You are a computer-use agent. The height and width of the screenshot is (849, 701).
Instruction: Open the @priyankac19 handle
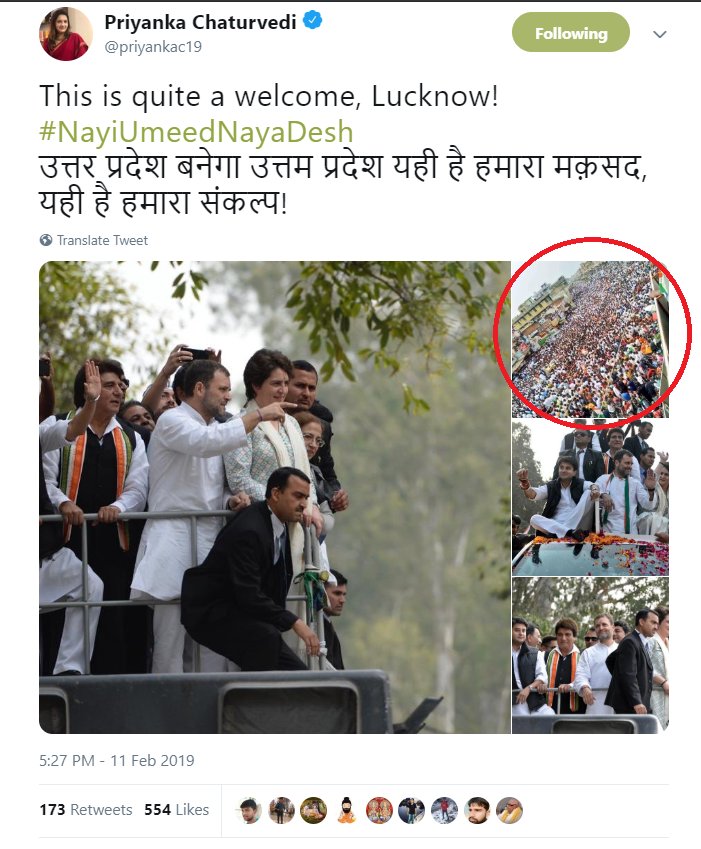tap(153, 47)
